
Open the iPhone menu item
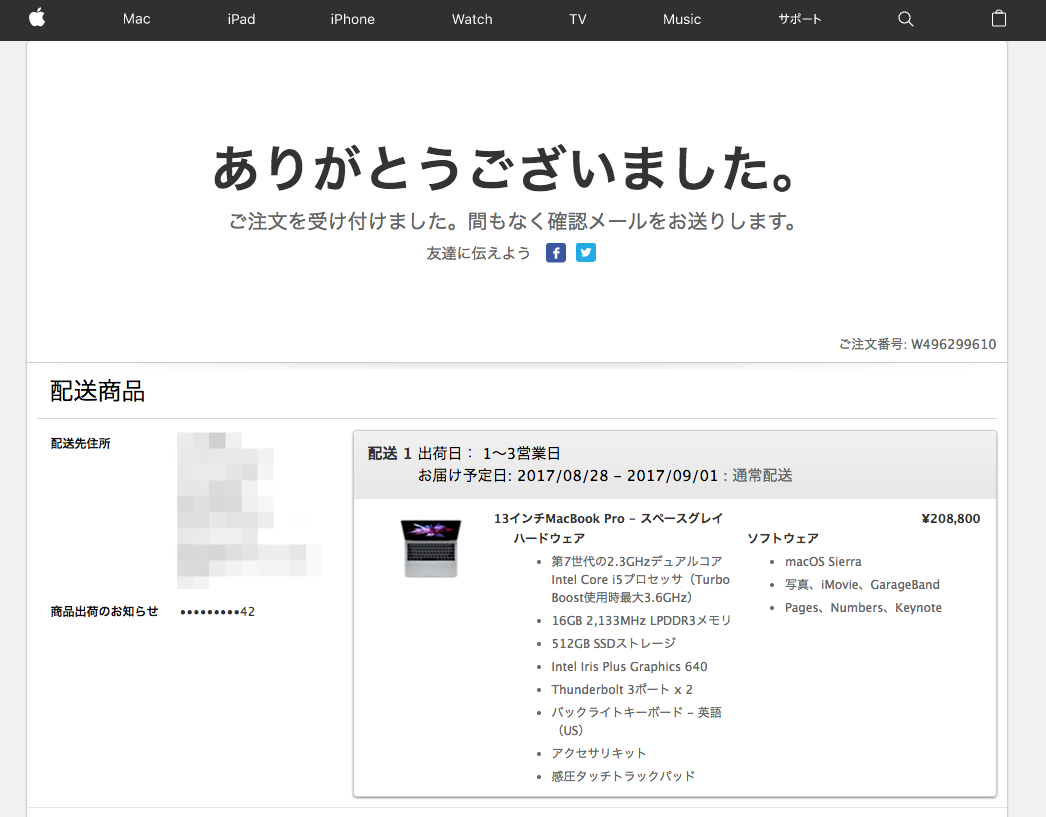[352, 19]
